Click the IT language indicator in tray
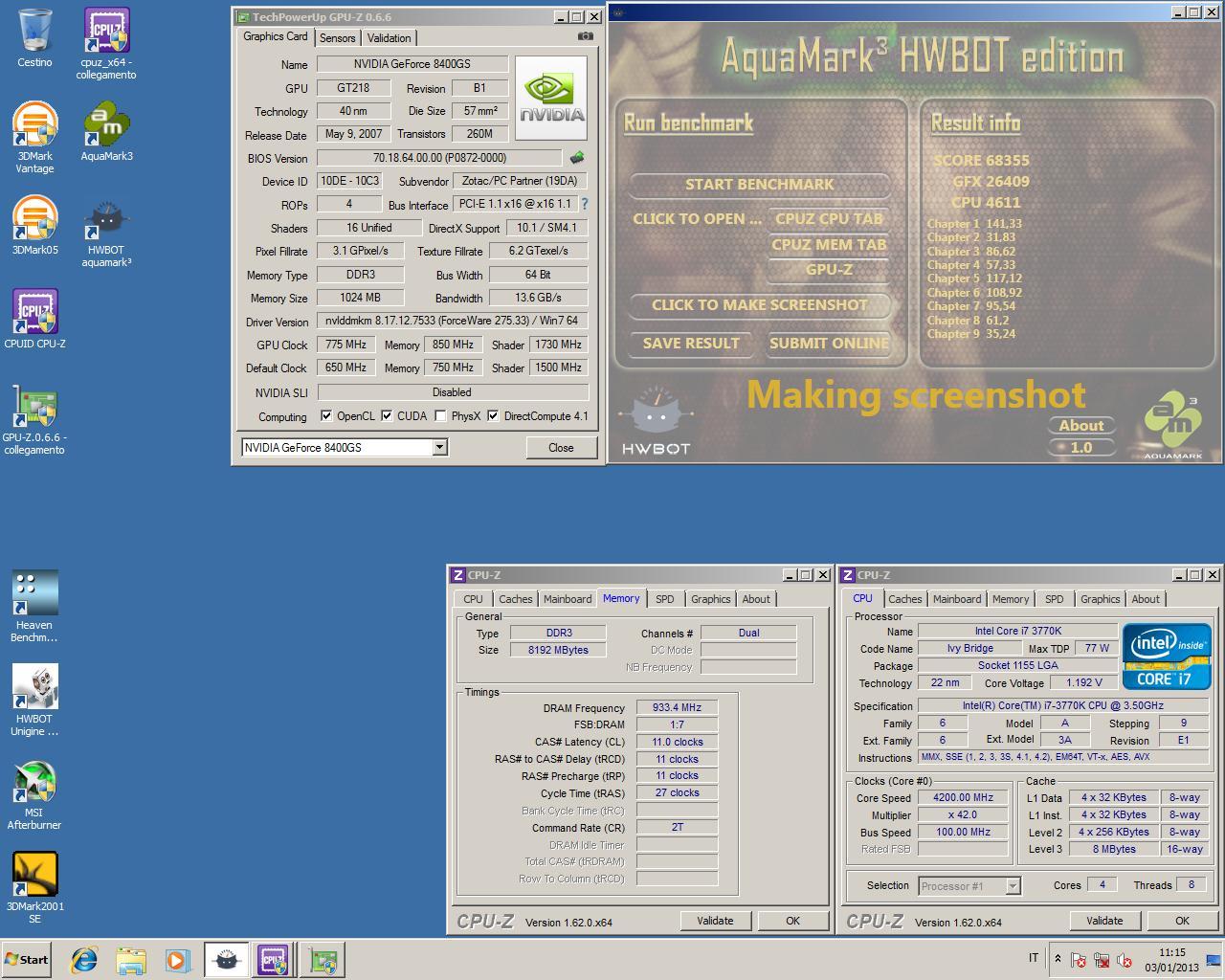 [1034, 958]
